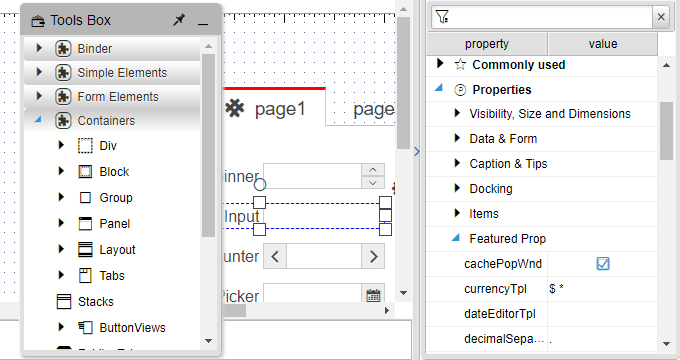Expand the Panel tree node
Screen dimensions: 680x360
pos(61,223)
